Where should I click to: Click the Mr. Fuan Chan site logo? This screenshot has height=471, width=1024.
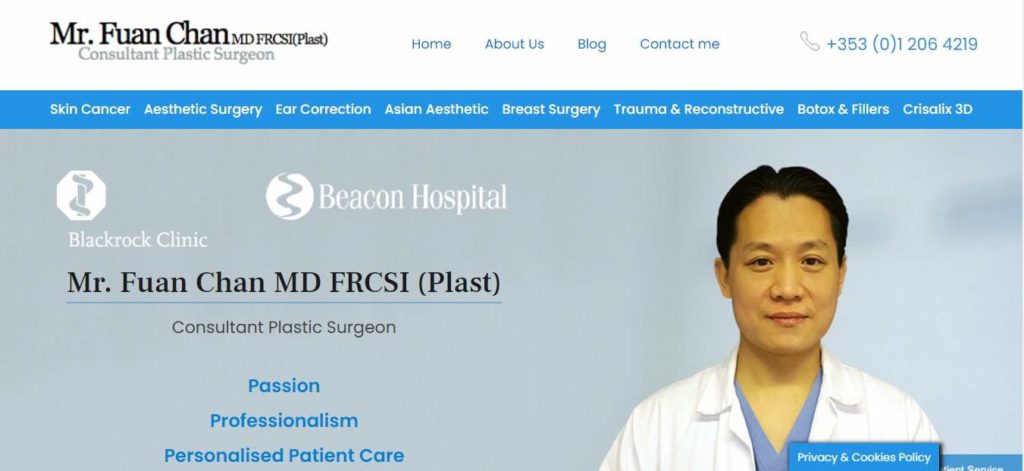pyautogui.click(x=189, y=42)
